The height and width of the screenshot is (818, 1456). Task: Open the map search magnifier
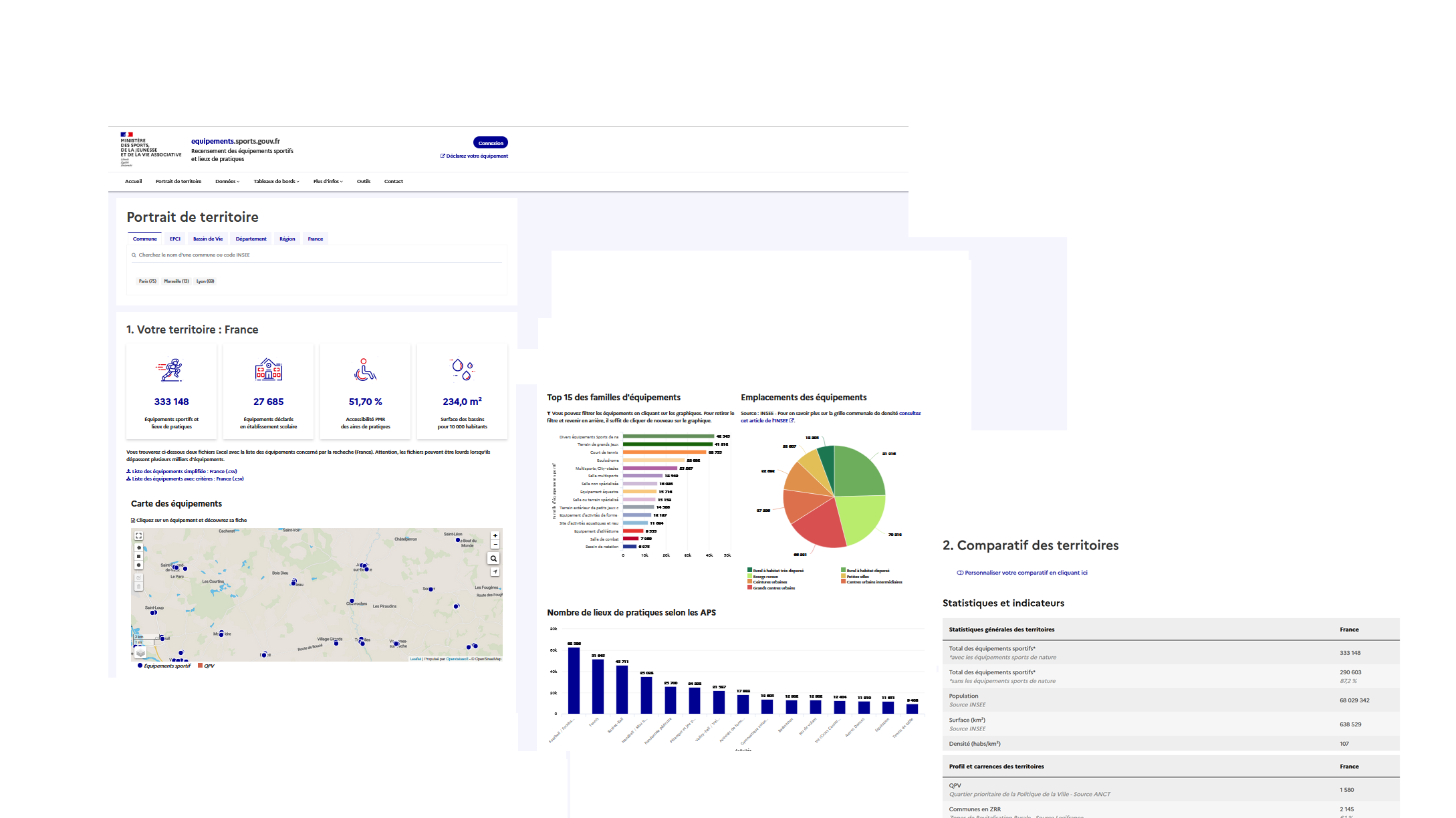click(495, 558)
